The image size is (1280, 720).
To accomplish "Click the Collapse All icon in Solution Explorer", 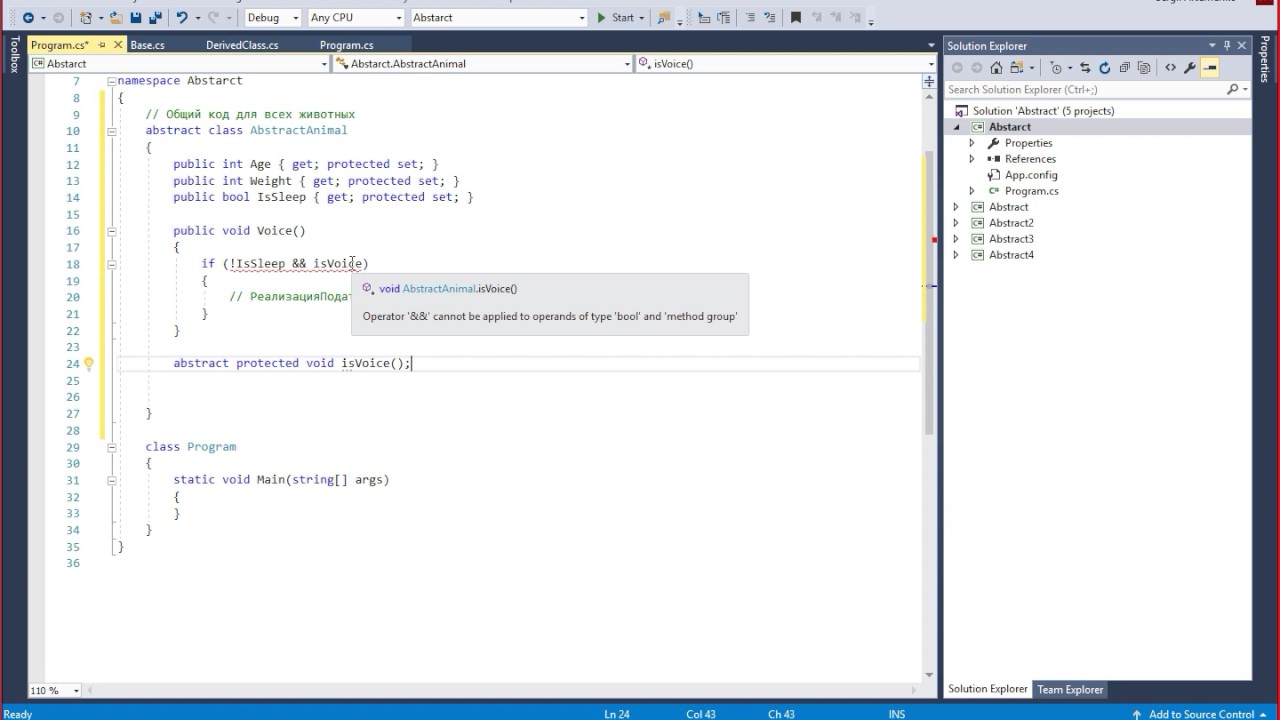I will [1125, 68].
